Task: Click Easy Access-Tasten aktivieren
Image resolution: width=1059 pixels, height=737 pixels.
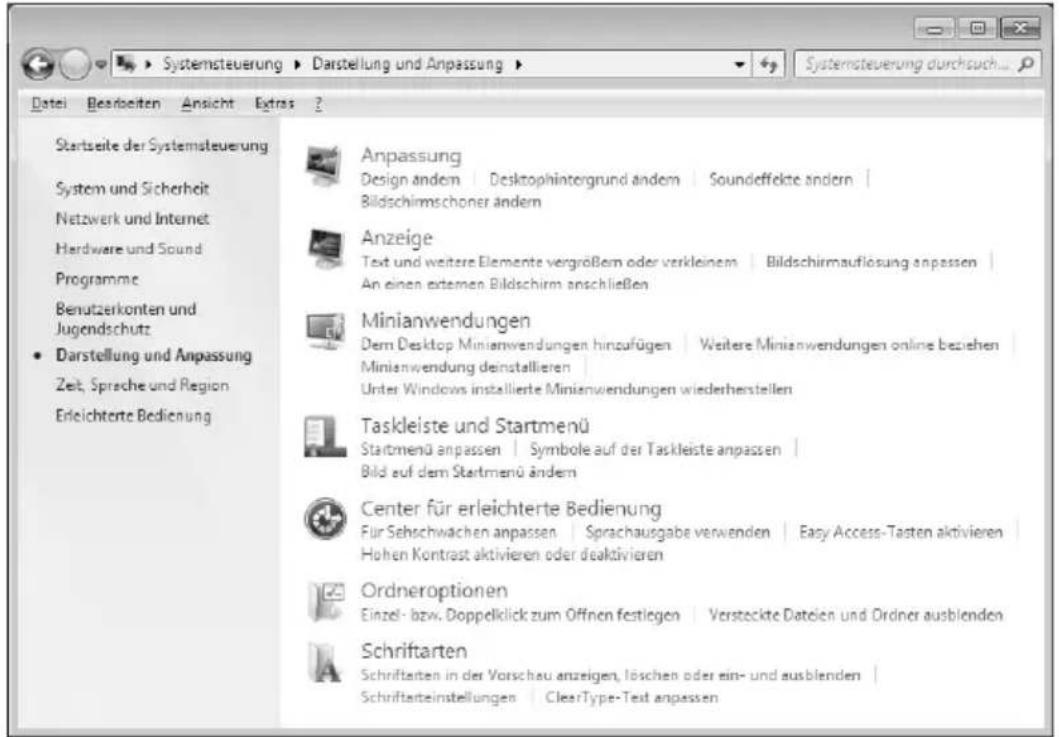Action: point(901,532)
